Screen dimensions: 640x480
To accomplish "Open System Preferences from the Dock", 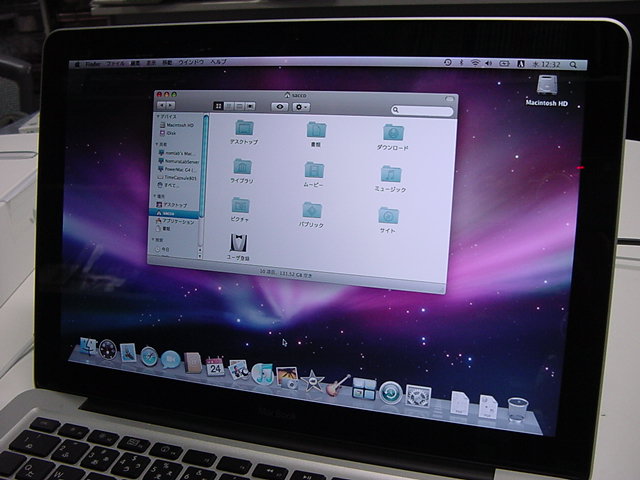I will pyautogui.click(x=418, y=396).
